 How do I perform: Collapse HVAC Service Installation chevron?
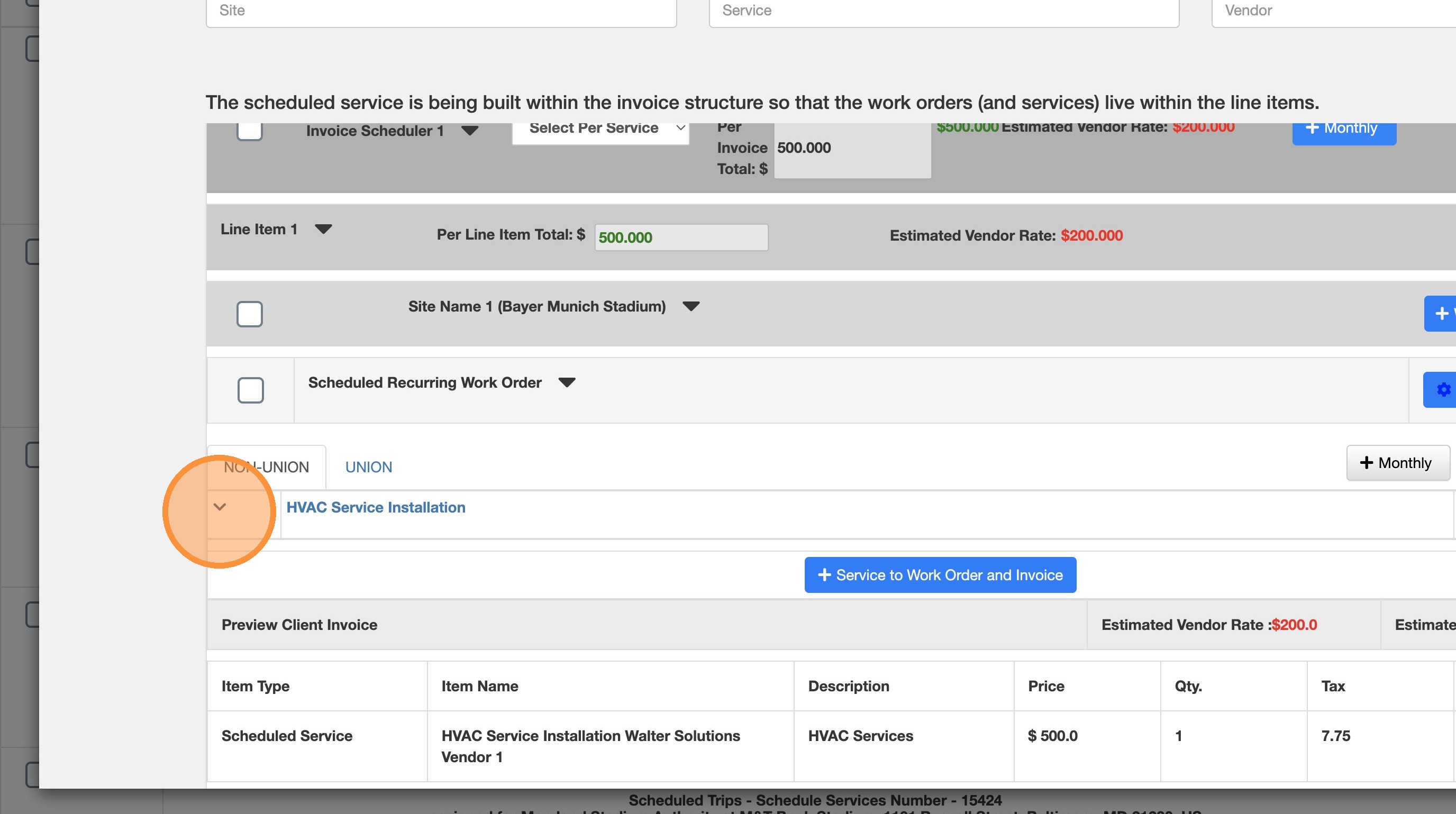point(220,507)
